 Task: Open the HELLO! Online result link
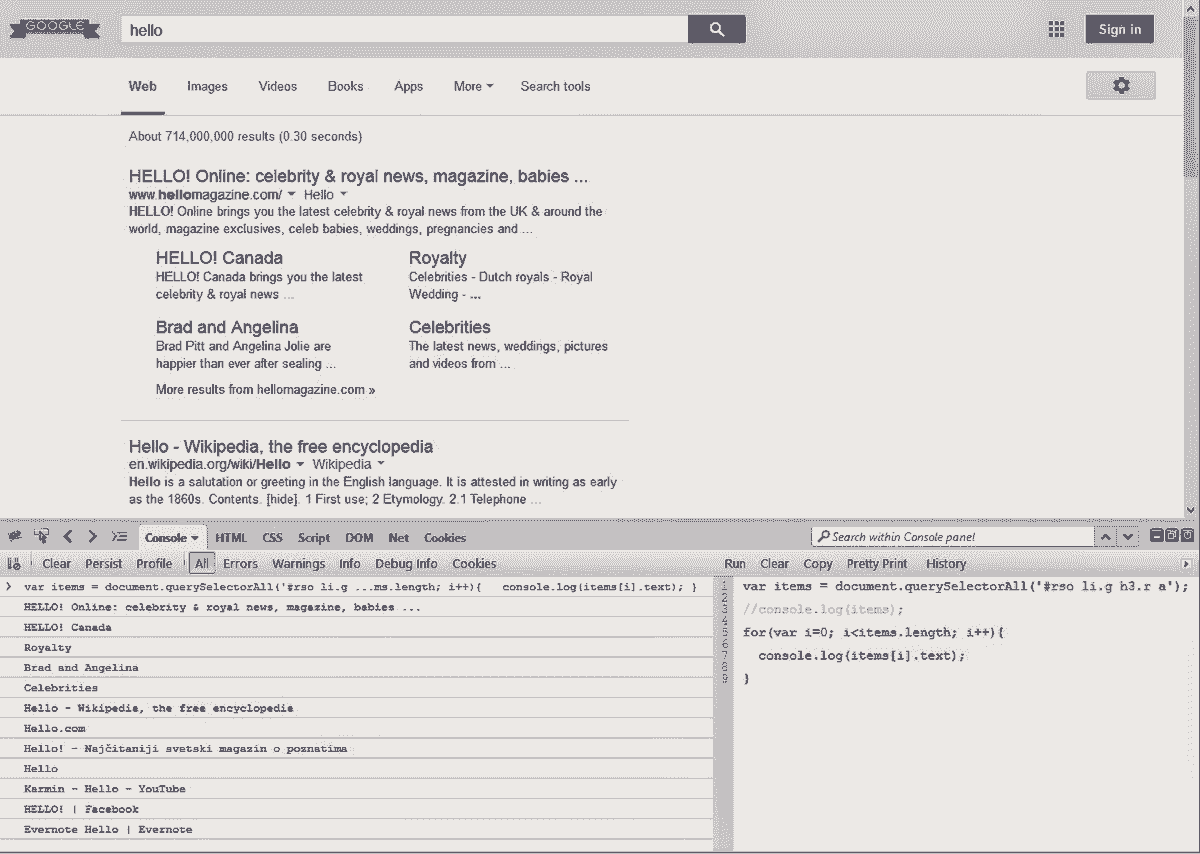pyautogui.click(x=358, y=176)
